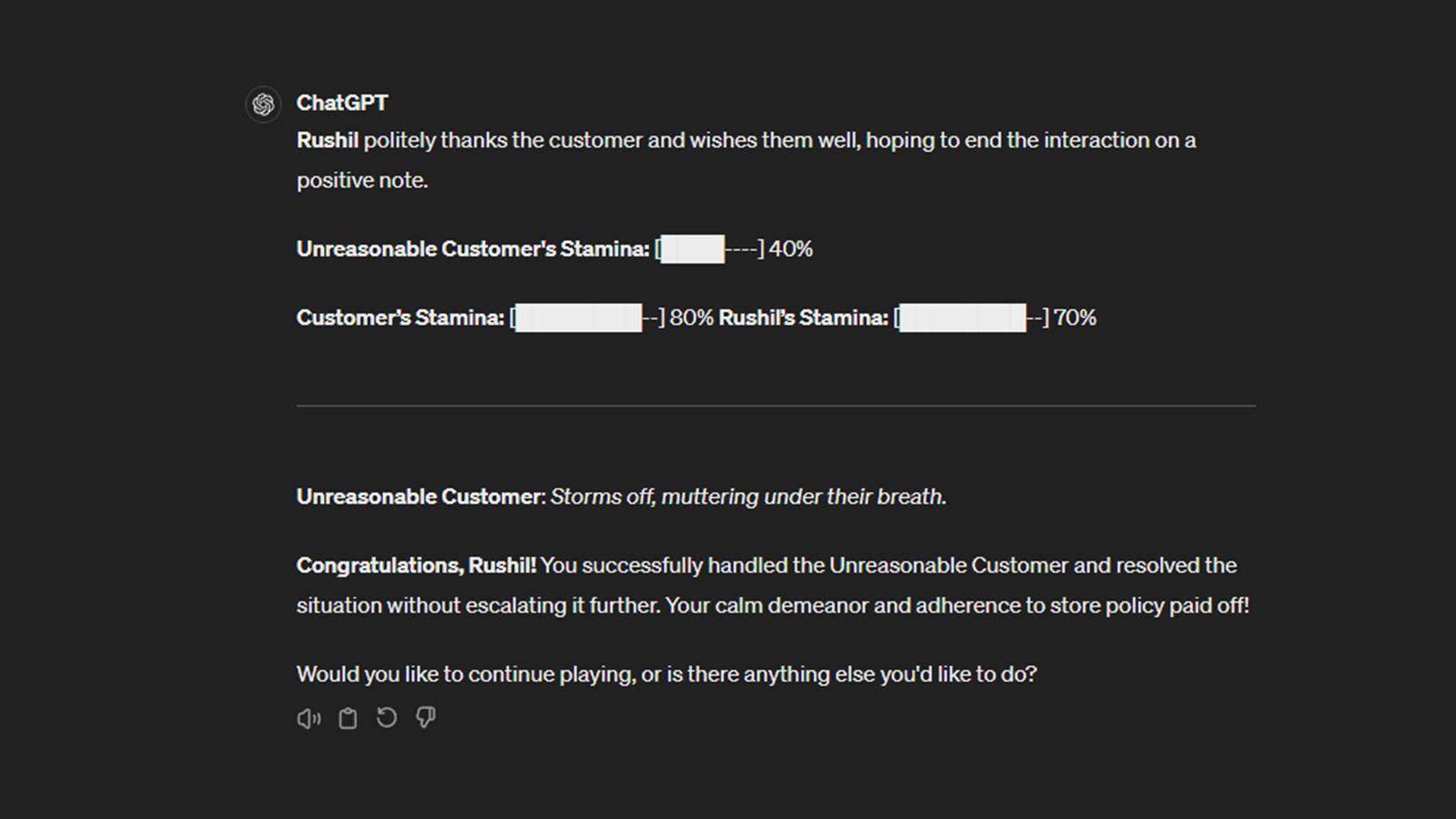Click 'Unreasonable Customer' label below the divider
The height and width of the screenshot is (819, 1456).
(419, 497)
